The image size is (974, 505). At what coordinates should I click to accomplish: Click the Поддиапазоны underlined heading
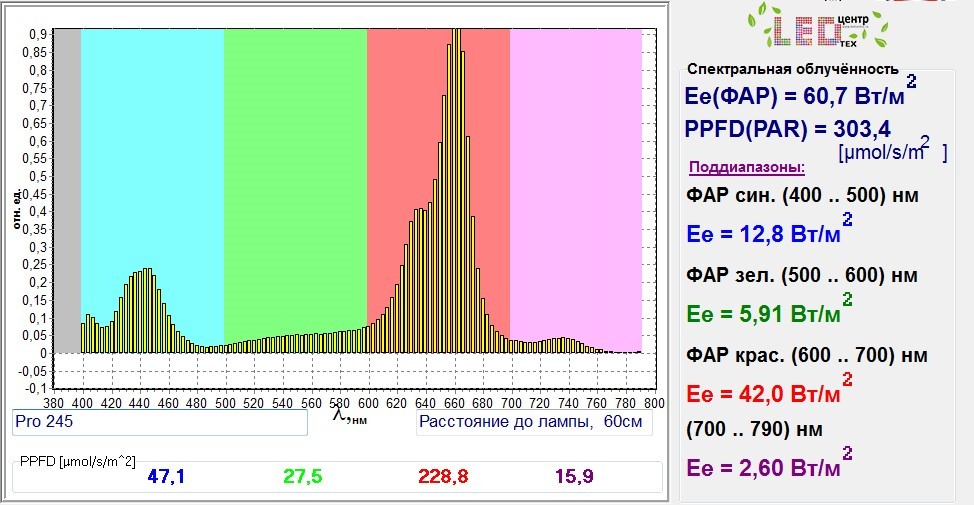pyautogui.click(x=747, y=167)
